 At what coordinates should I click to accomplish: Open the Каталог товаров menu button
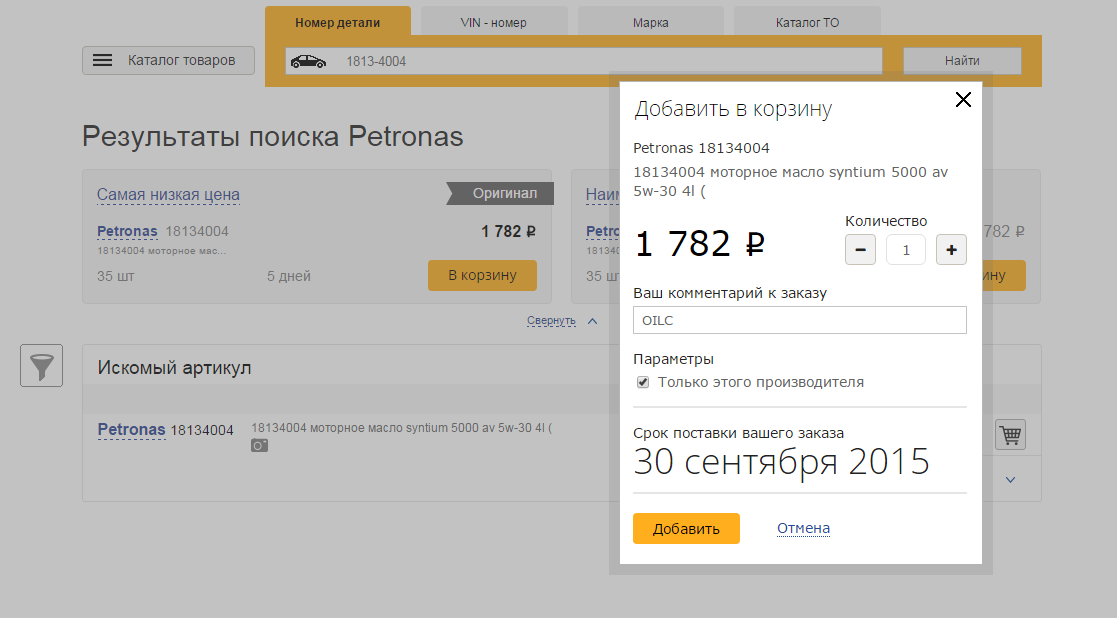point(168,61)
